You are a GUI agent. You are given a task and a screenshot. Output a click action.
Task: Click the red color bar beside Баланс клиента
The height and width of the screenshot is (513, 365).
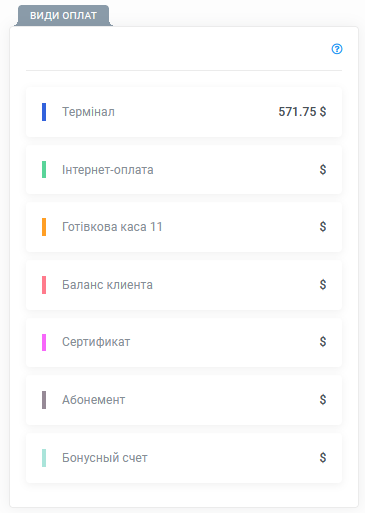[x=44, y=285]
